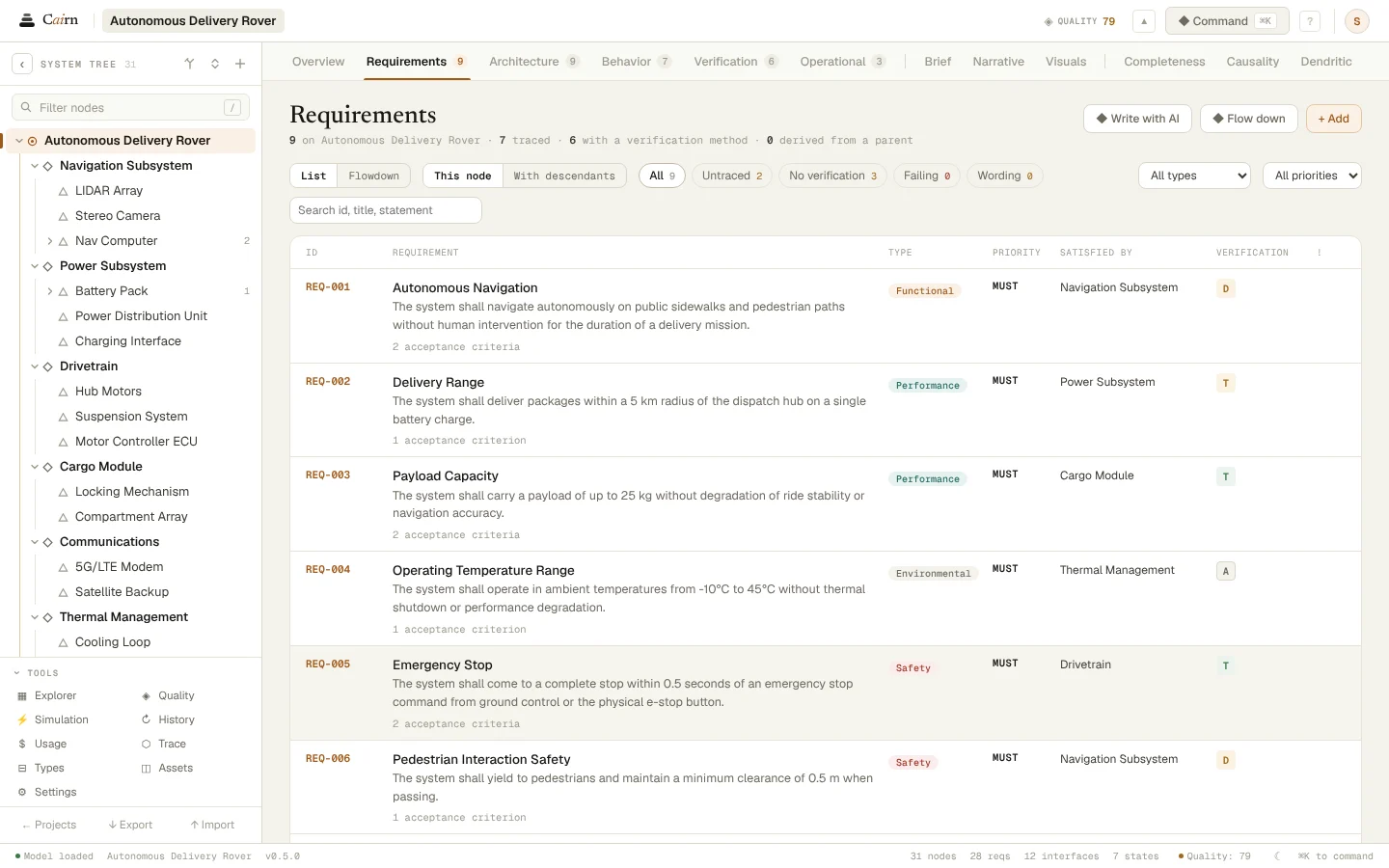This screenshot has height=868, width=1389.
Task: Expand the Nav Computer tree node
Action: [50, 241]
